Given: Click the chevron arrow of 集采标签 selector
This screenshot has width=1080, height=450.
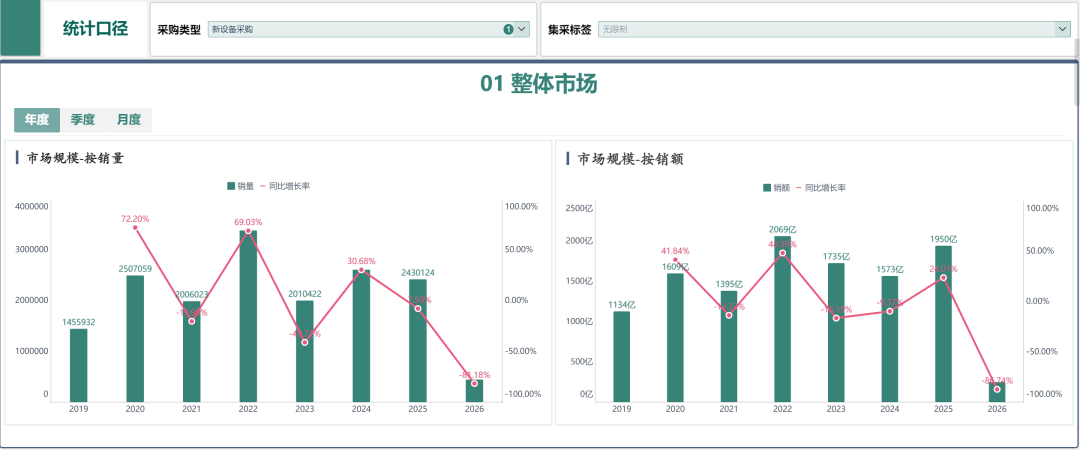Looking at the screenshot, I should pos(1061,29).
